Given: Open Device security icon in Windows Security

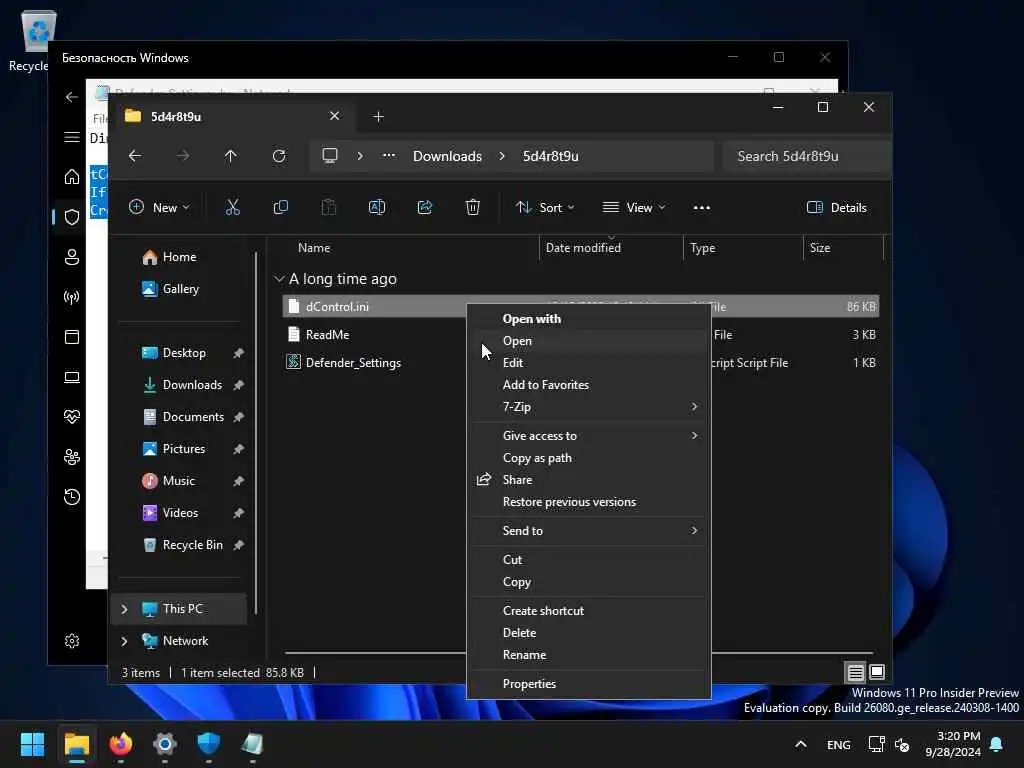Looking at the screenshot, I should pos(72,377).
